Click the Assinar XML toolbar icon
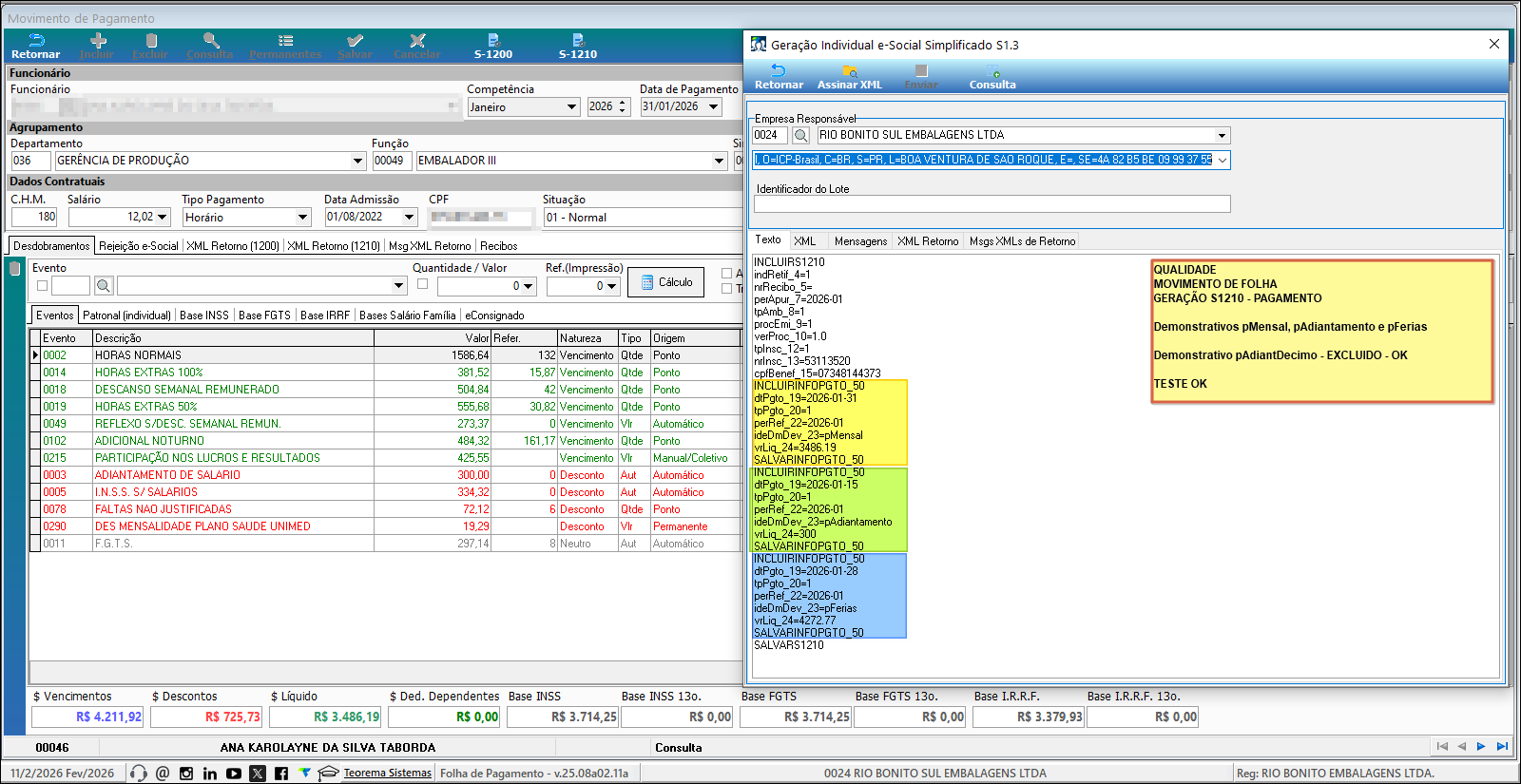This screenshot has width=1521, height=784. click(850, 76)
